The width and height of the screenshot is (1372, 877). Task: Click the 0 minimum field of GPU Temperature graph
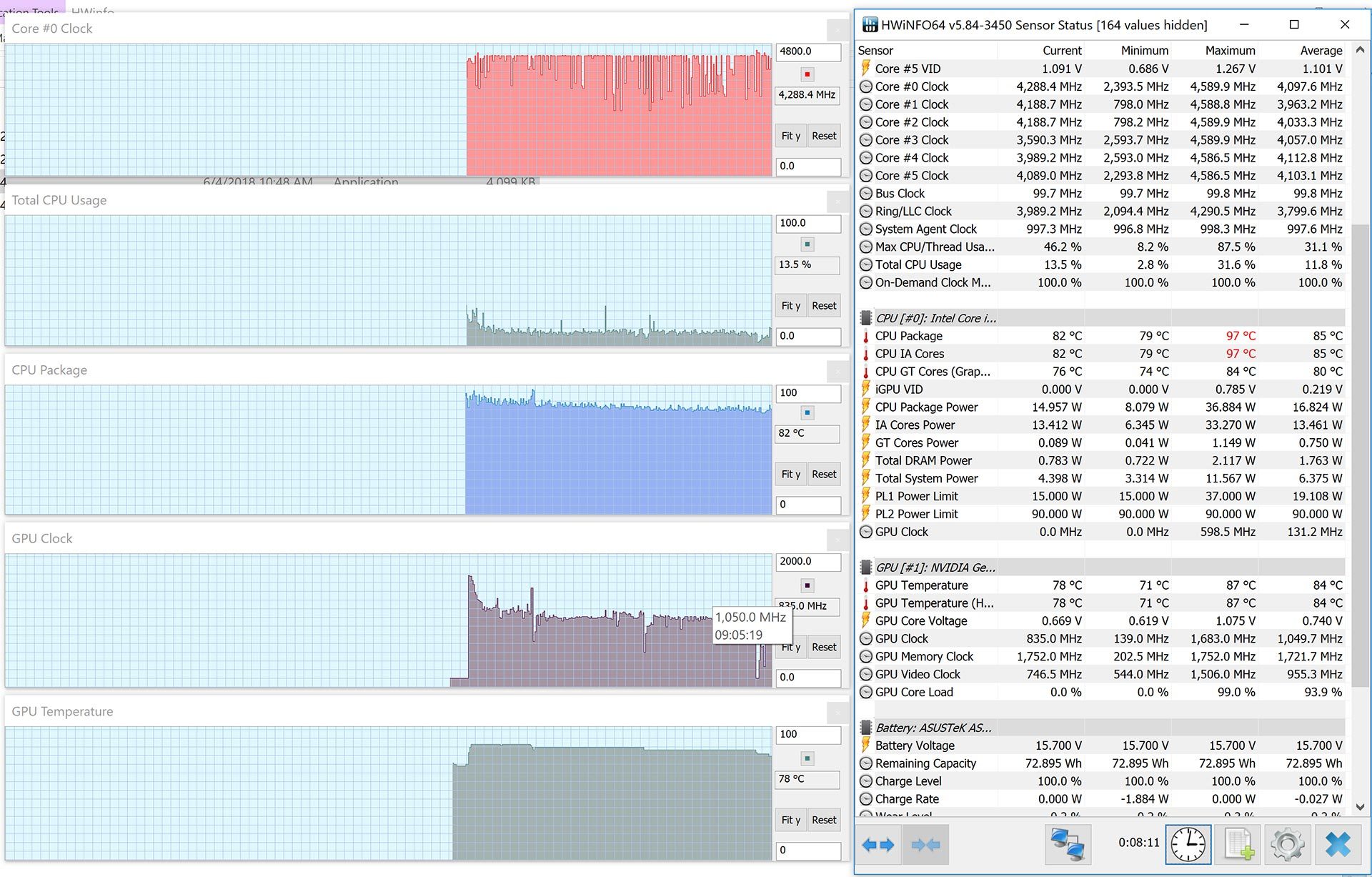click(x=808, y=851)
